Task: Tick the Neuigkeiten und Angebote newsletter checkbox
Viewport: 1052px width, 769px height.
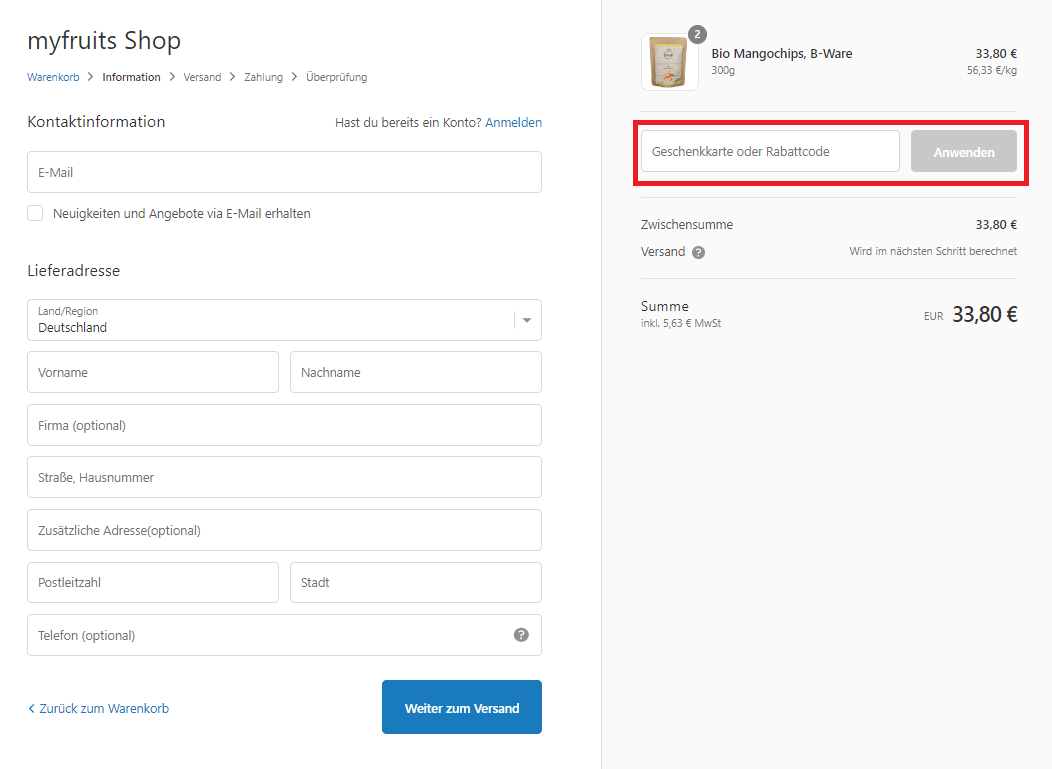Action: pos(35,213)
